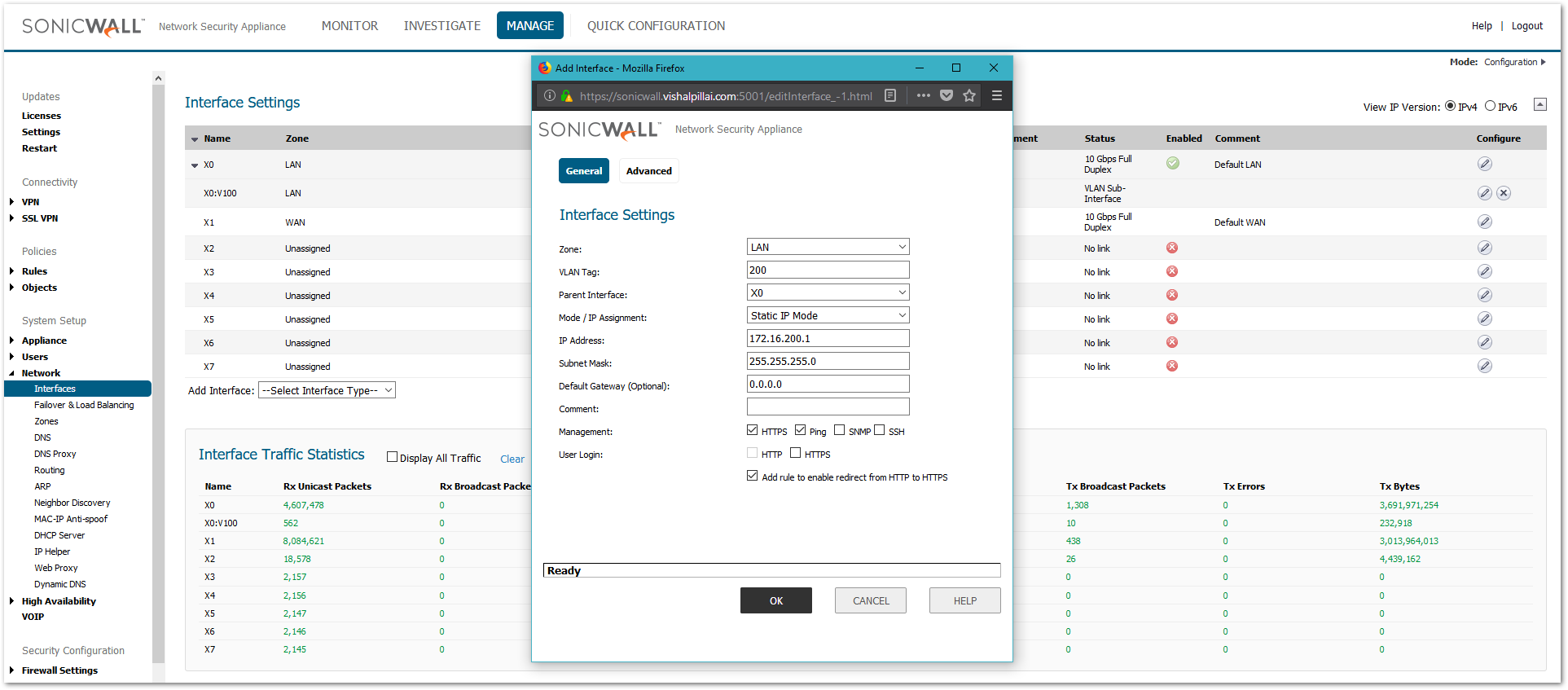Edit the X6 interface with its pencil icon

point(1485,342)
